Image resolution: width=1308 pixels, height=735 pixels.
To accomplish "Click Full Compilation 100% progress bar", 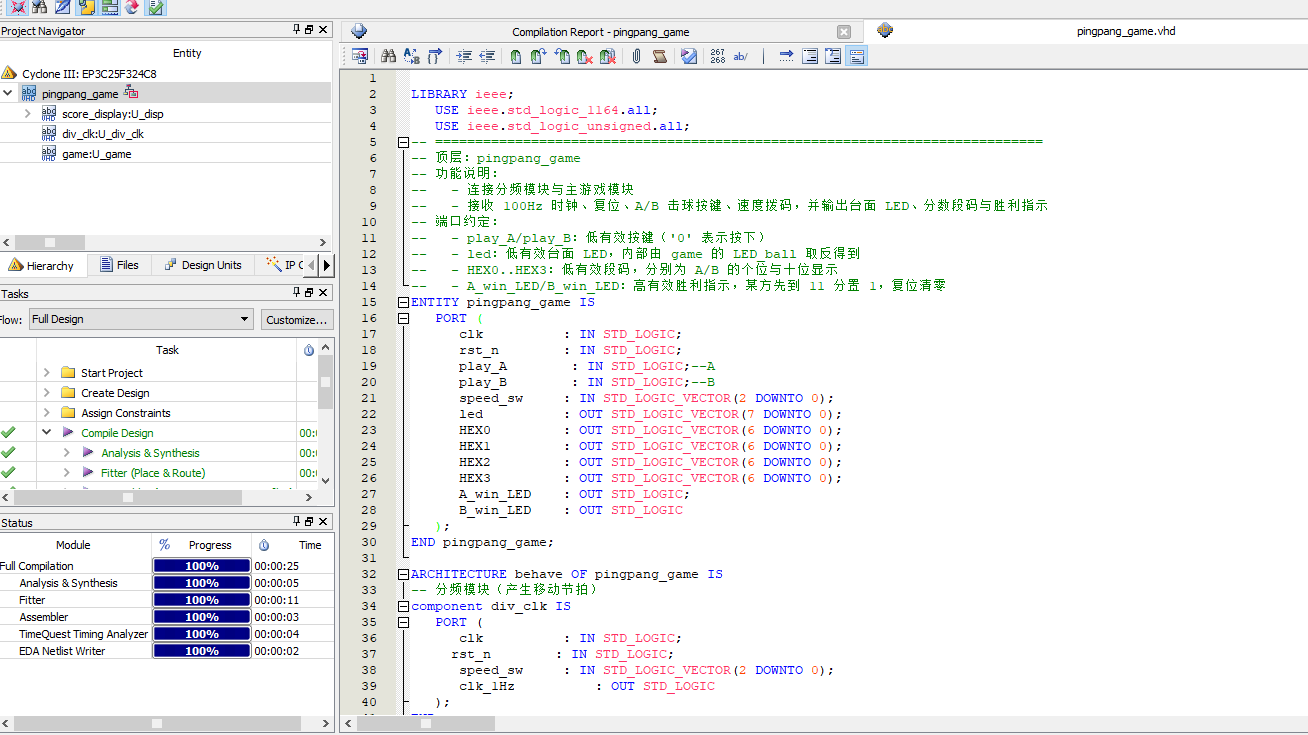I will (x=201, y=566).
